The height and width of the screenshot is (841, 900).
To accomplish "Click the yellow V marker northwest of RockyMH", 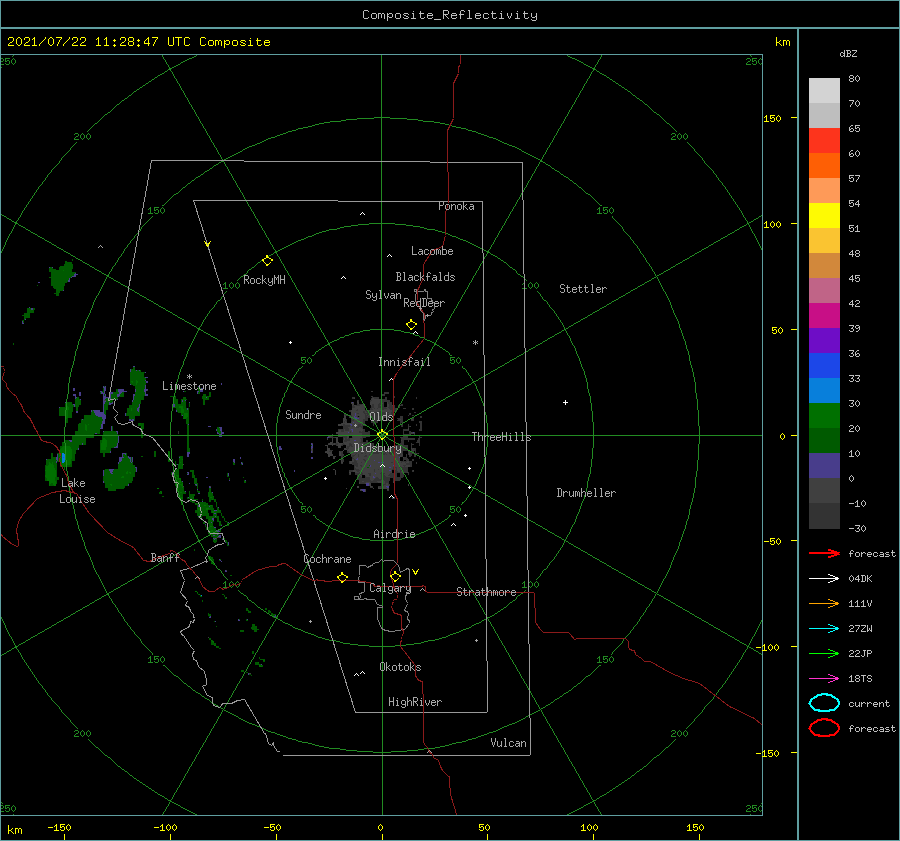I will coord(208,244).
